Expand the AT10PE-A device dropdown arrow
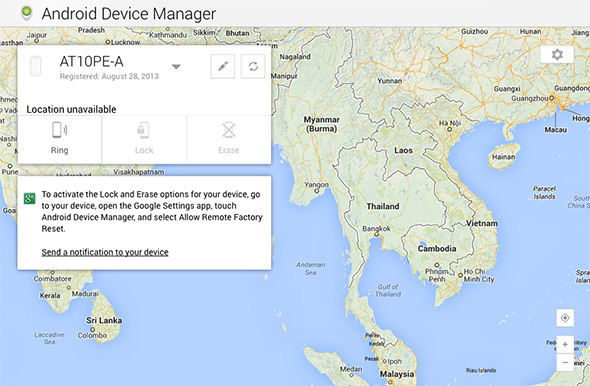This screenshot has height=386, width=590. [x=176, y=67]
